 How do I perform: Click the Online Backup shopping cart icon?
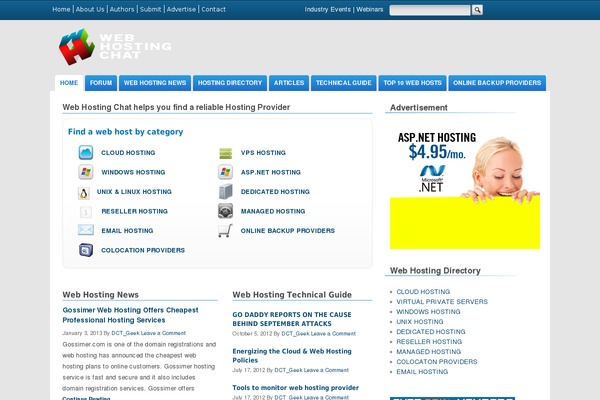225,231
